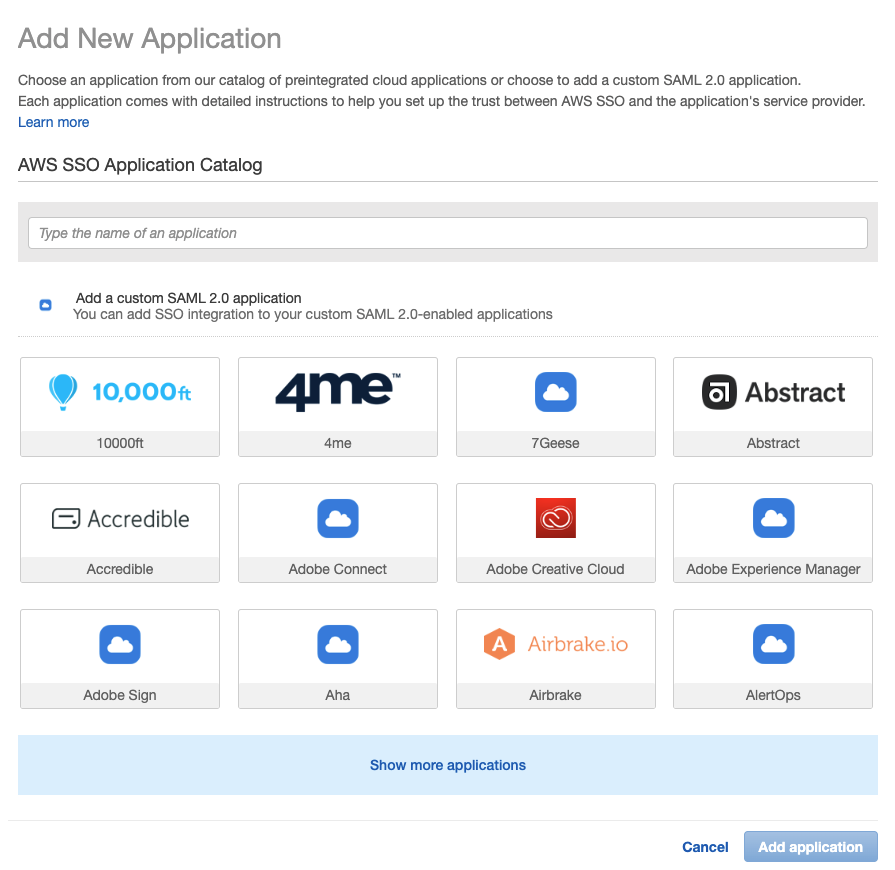Click the custom SAML 2.0 cloud icon
This screenshot has width=895, height=870.
(45, 305)
